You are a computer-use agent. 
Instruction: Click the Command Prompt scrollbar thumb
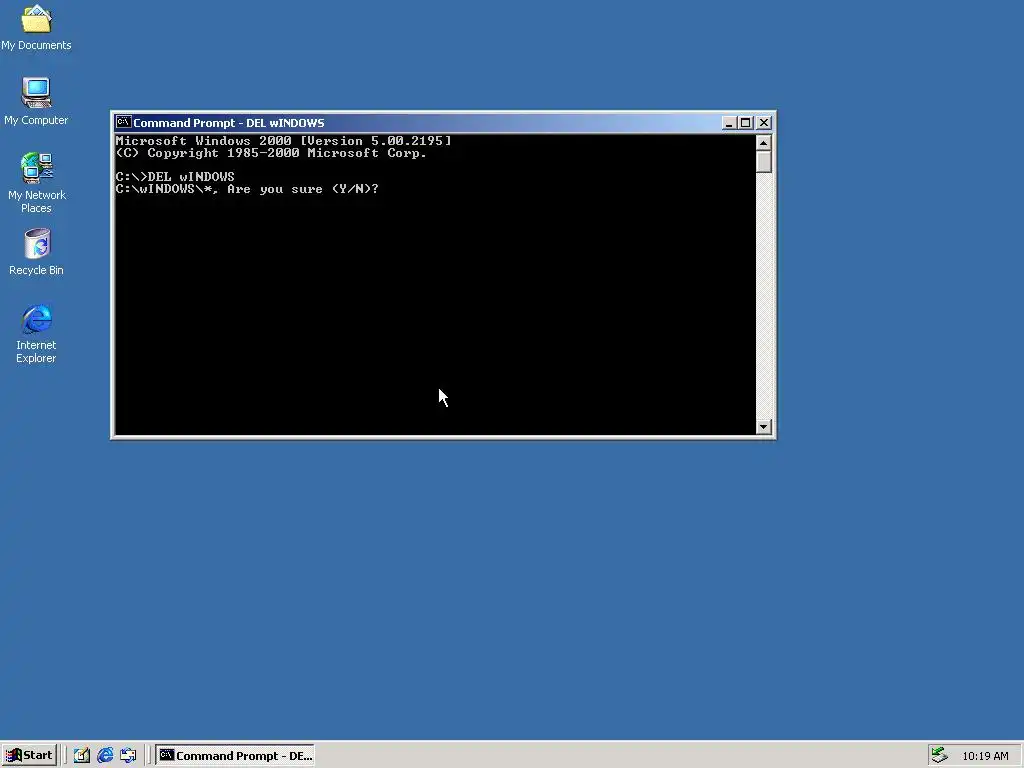click(x=763, y=161)
